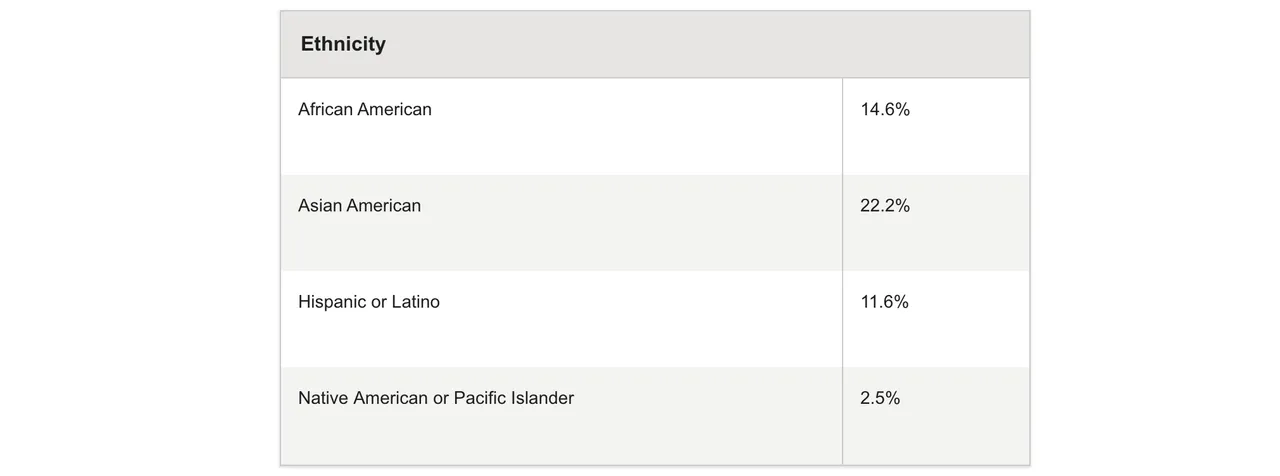This screenshot has width=1280, height=476.
Task: Click the word Pacific
Action: point(478,397)
